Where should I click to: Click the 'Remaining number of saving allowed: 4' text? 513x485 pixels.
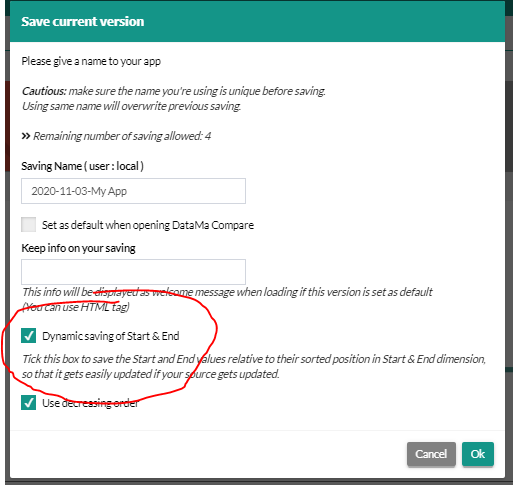pos(122,136)
